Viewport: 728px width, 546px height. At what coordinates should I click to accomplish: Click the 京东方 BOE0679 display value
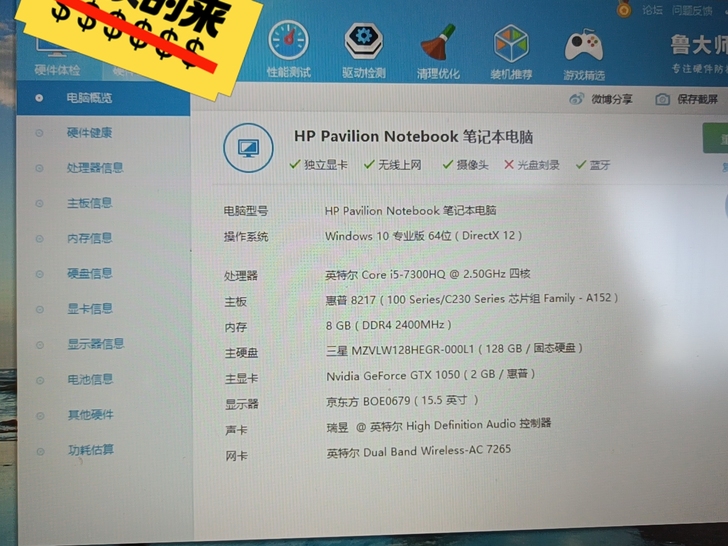coord(402,401)
